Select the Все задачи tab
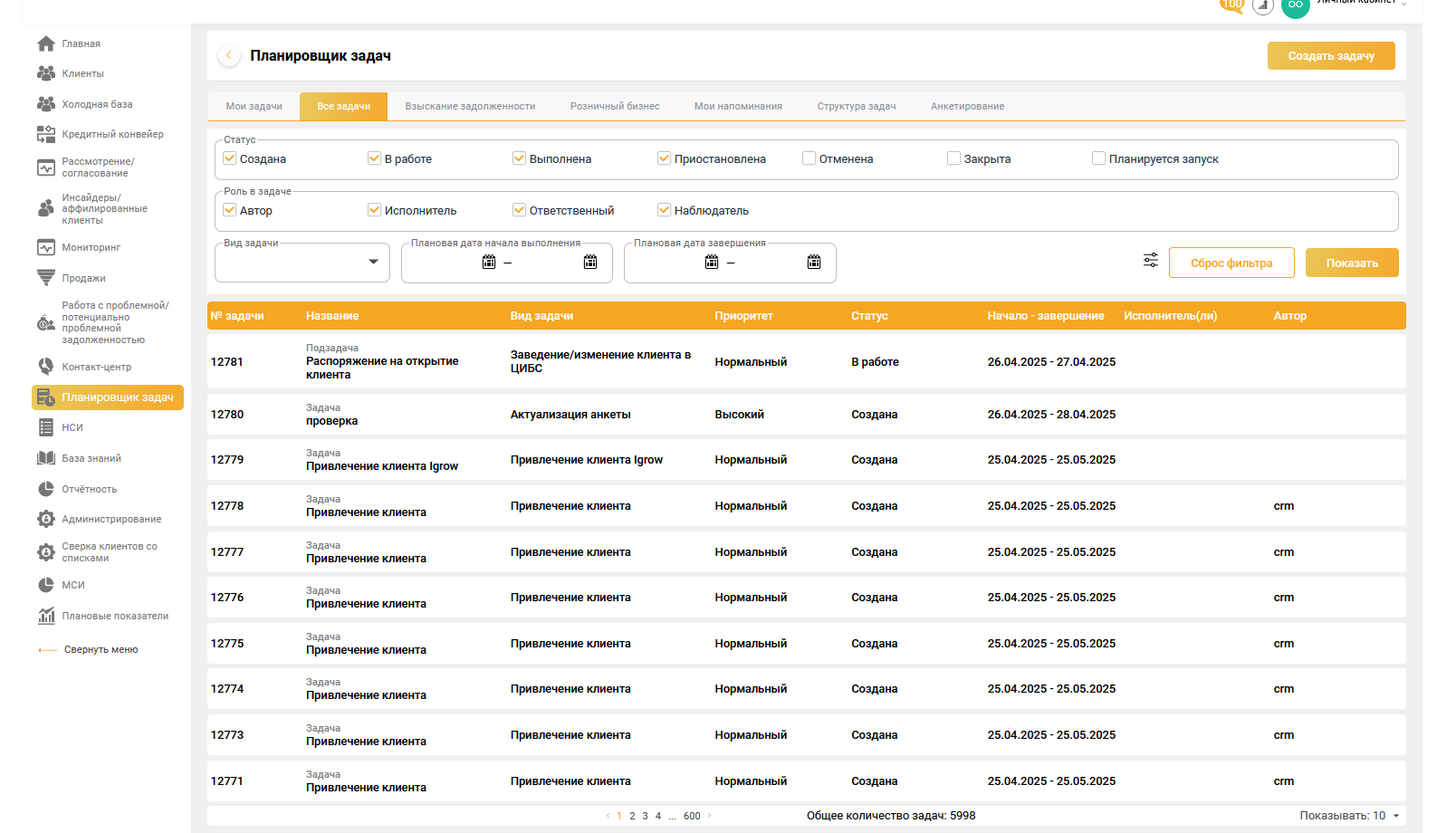1456x833 pixels. (x=344, y=106)
